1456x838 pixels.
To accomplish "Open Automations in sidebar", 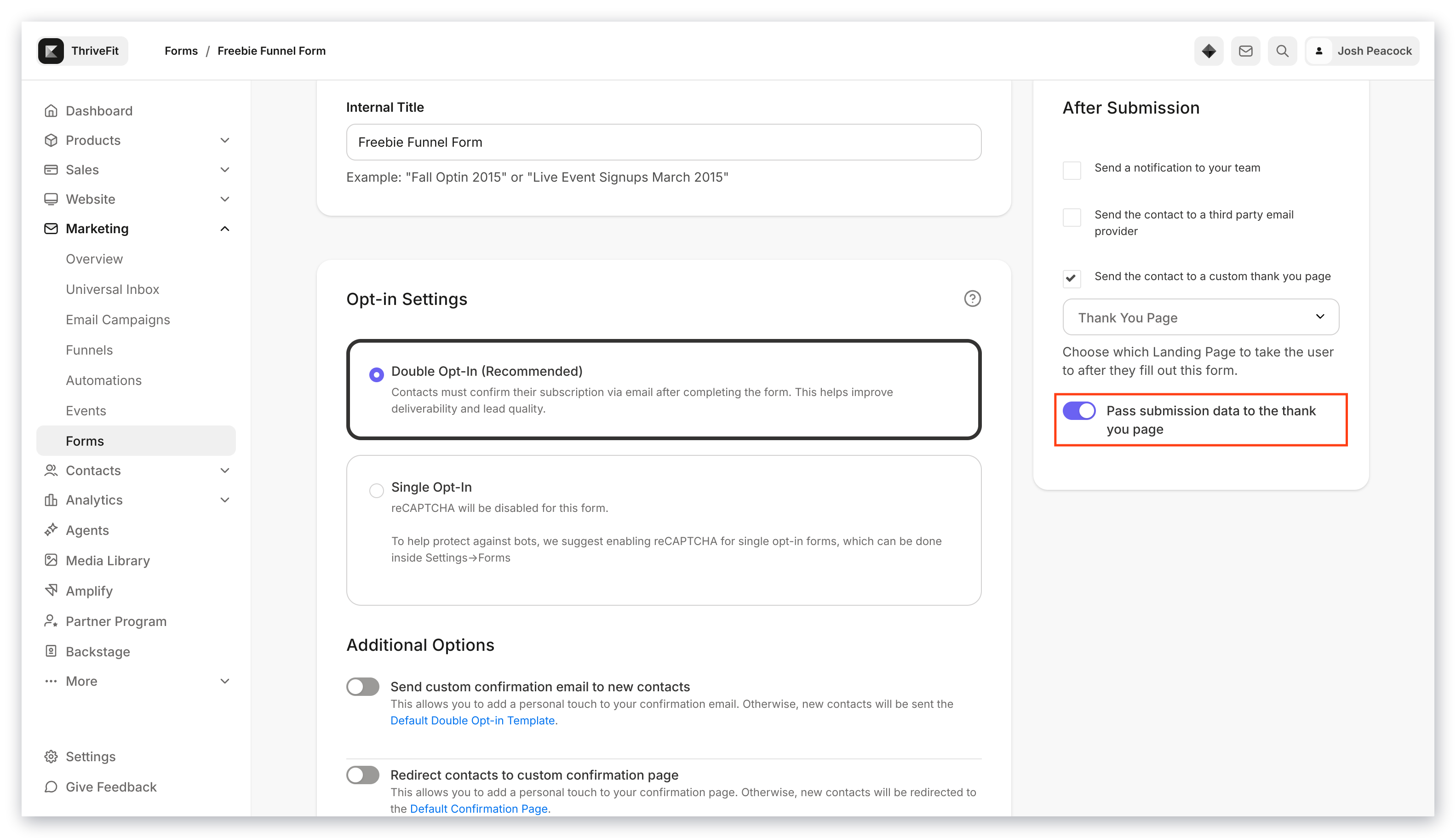I will (103, 380).
